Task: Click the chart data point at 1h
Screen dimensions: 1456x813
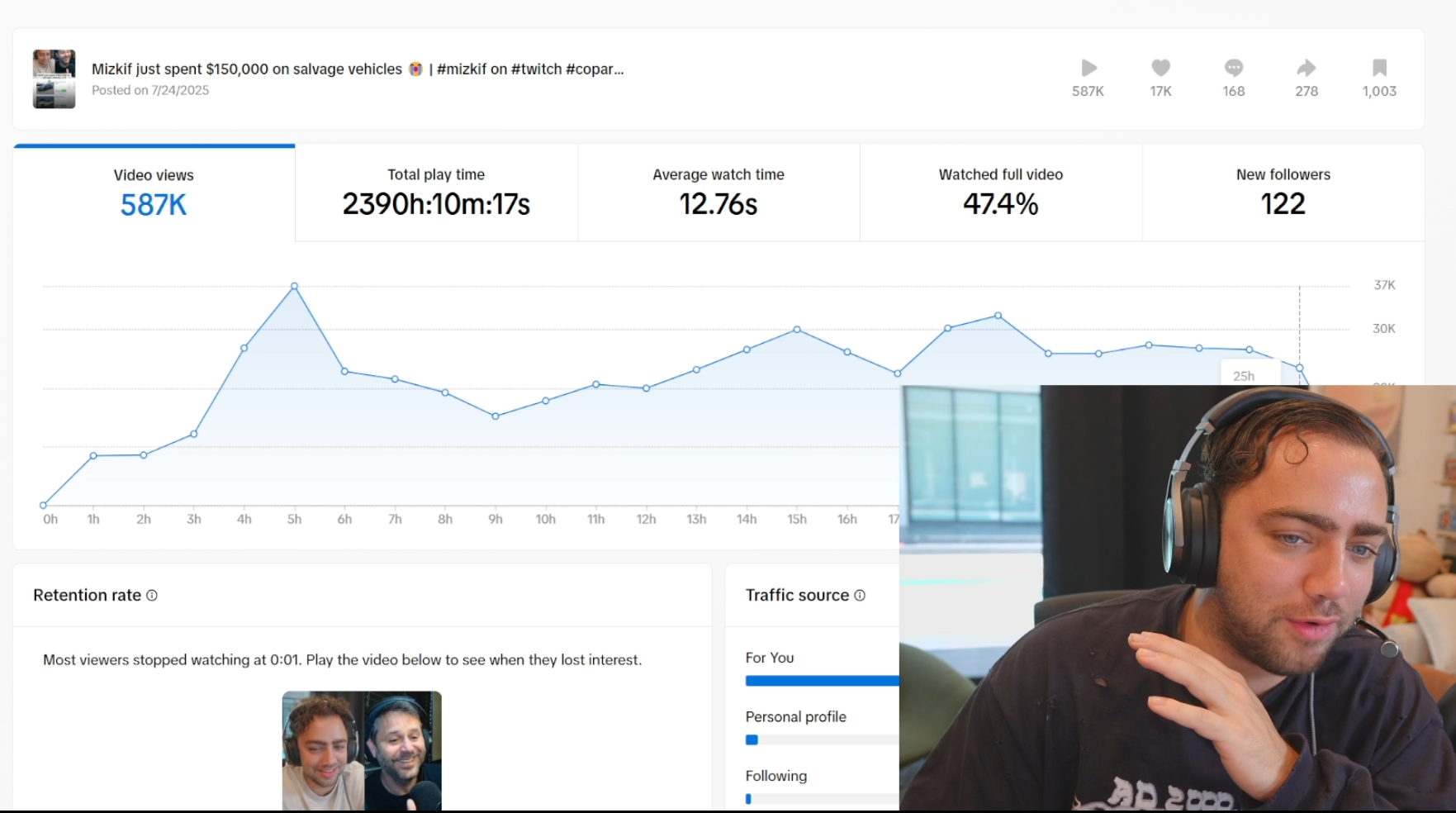Action: coord(93,456)
